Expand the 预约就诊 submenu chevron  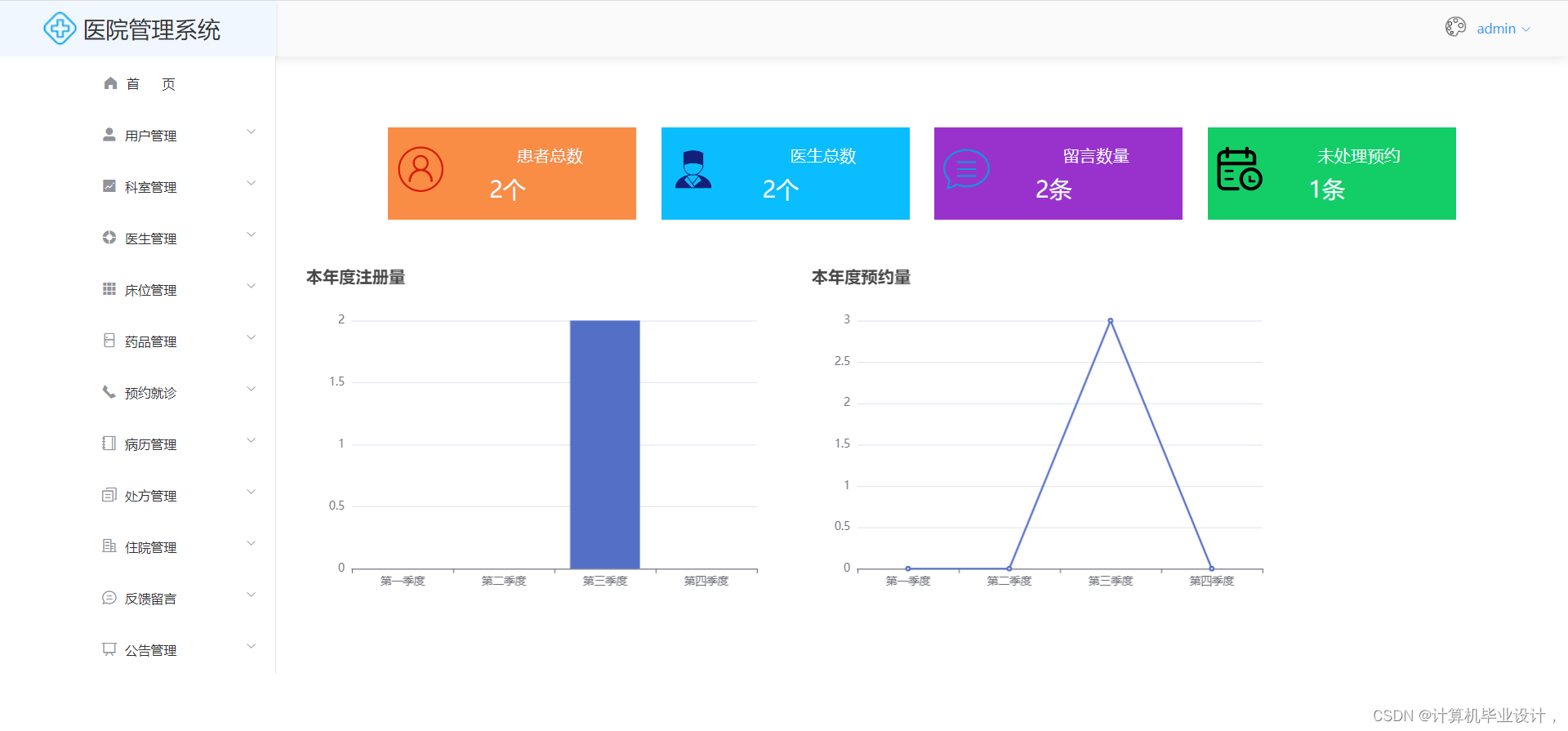point(252,389)
